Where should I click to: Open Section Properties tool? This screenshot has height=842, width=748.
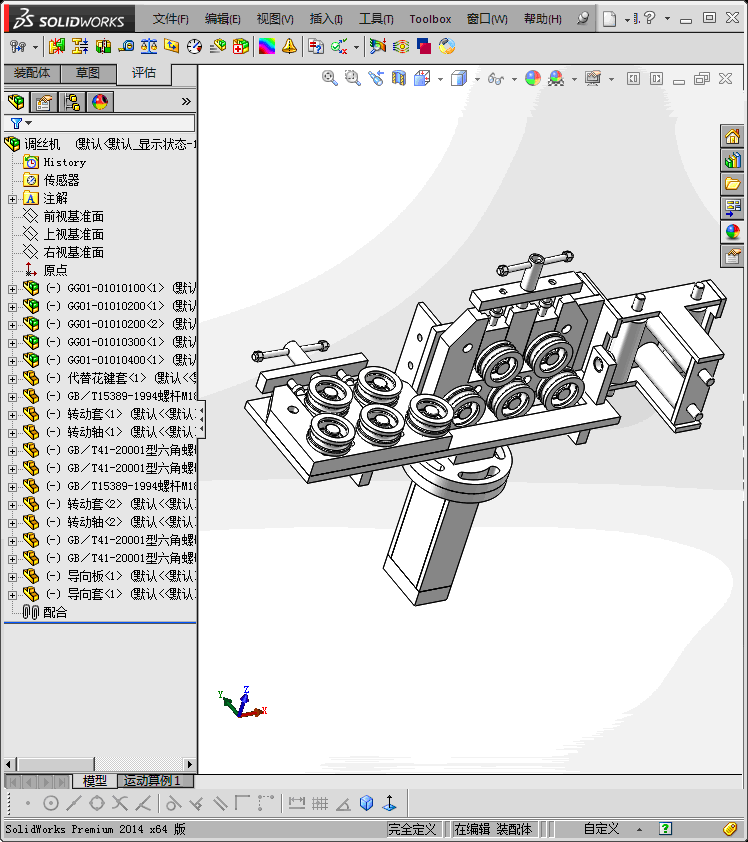(x=172, y=47)
